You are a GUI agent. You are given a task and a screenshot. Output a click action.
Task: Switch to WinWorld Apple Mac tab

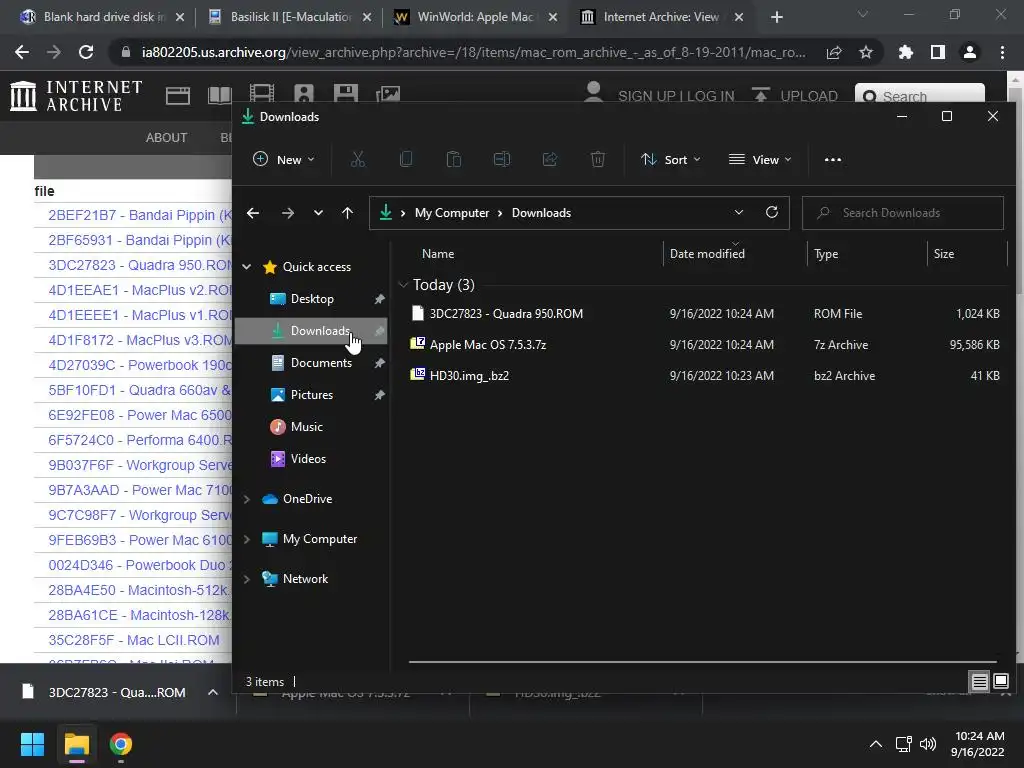point(475,17)
